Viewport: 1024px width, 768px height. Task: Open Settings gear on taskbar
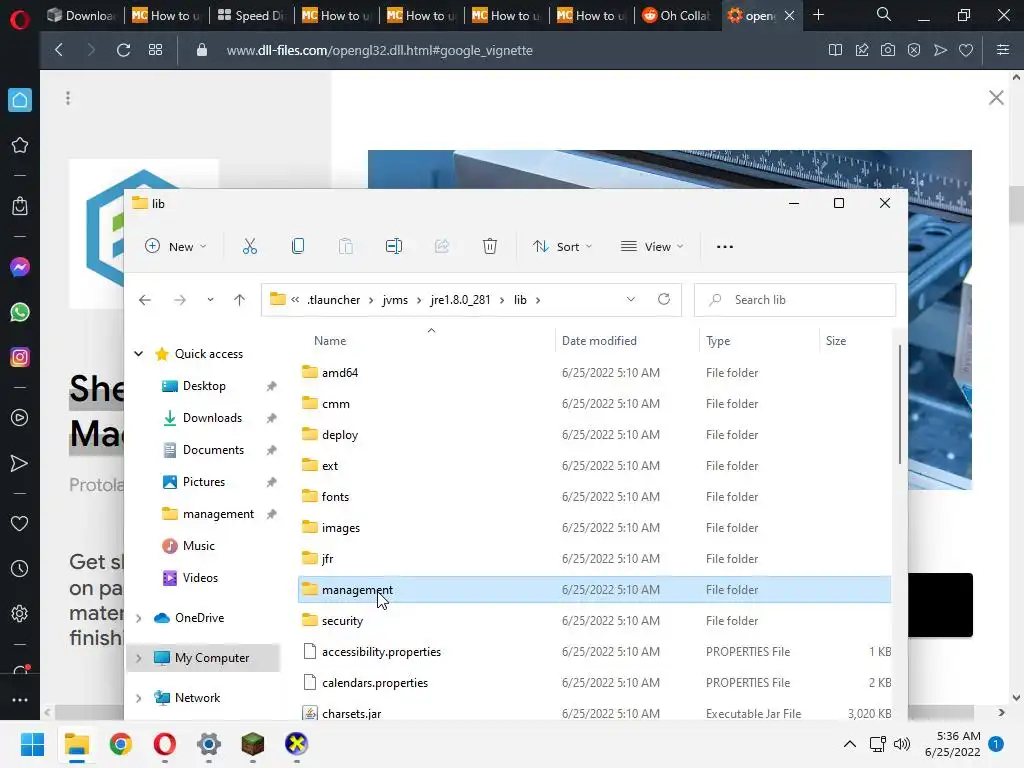pos(209,744)
